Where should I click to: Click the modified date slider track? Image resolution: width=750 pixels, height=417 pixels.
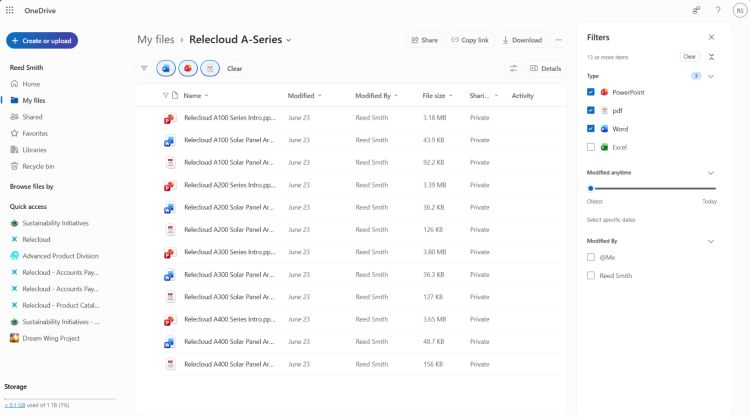tap(654, 188)
